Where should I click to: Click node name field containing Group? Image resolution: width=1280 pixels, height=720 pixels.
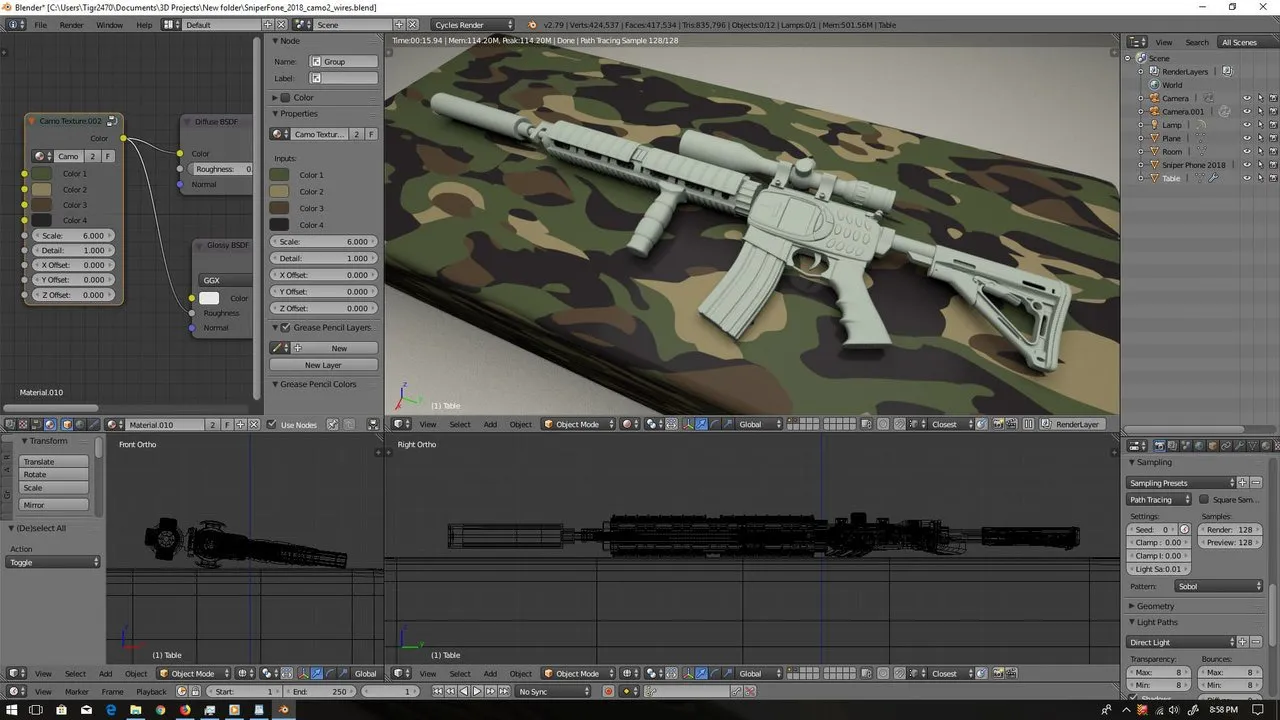point(344,61)
